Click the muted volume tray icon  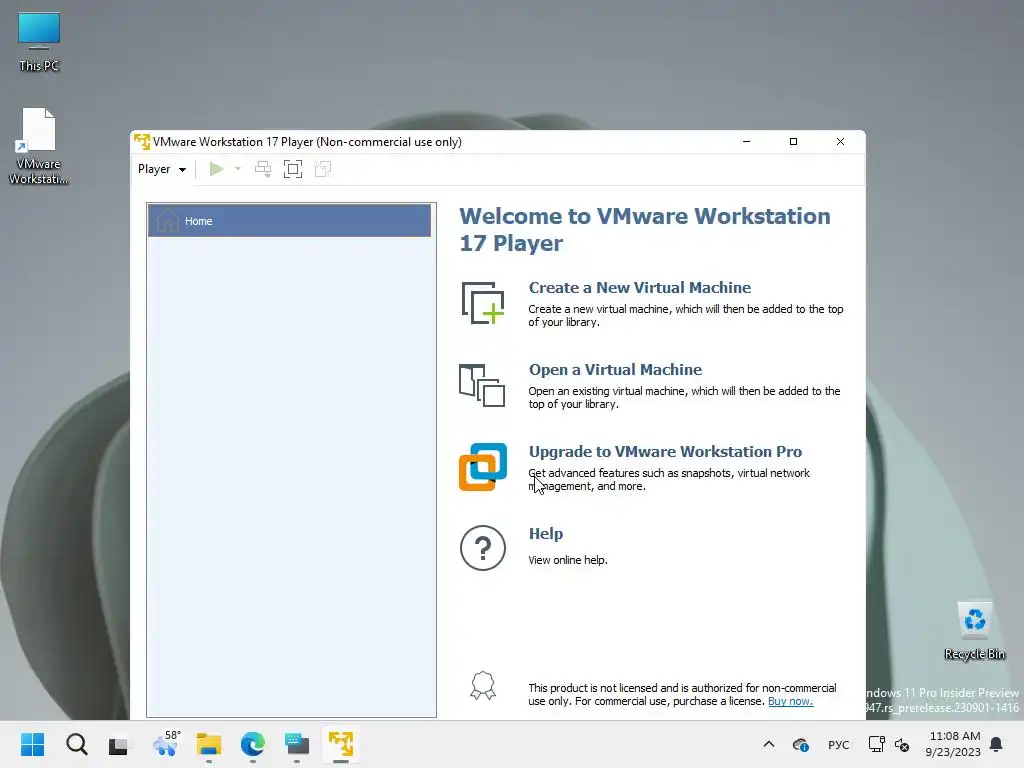point(902,744)
